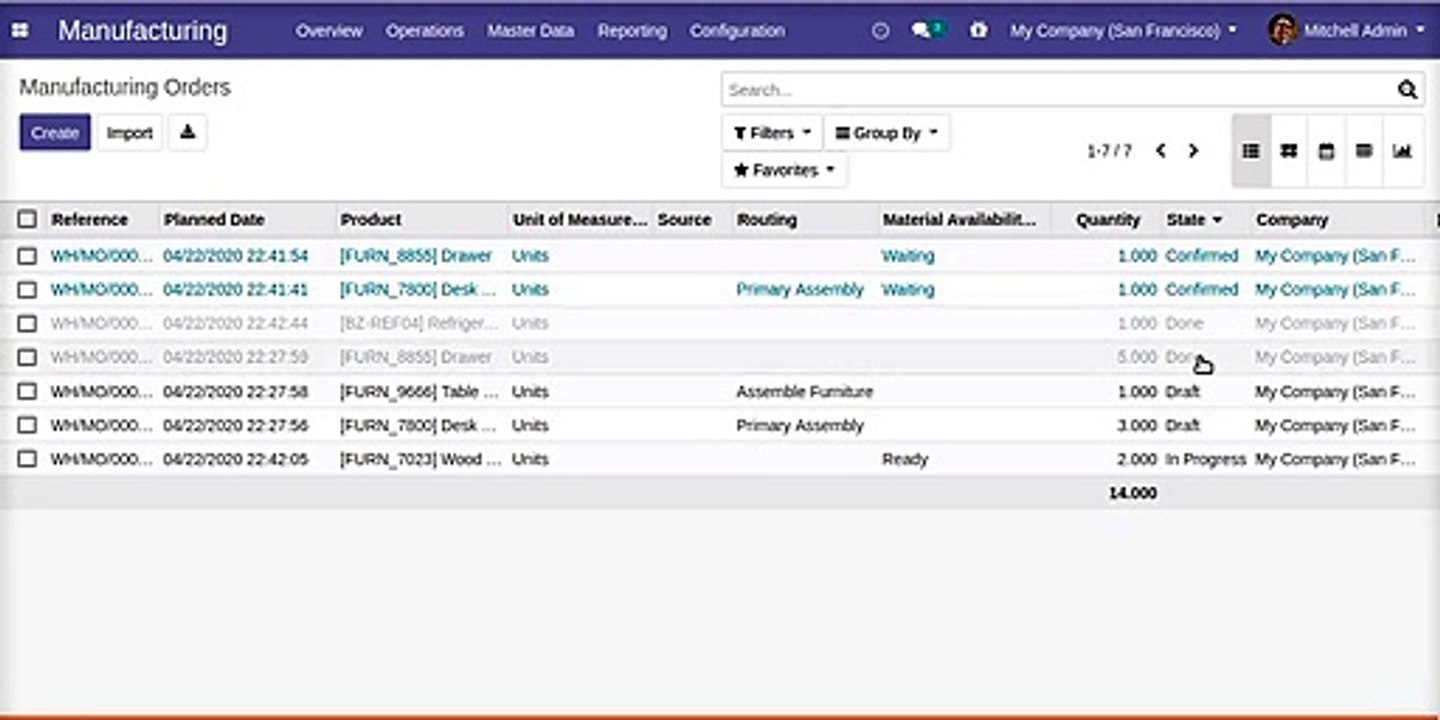
Task: Sort by Quantity column header
Action: click(x=1108, y=219)
